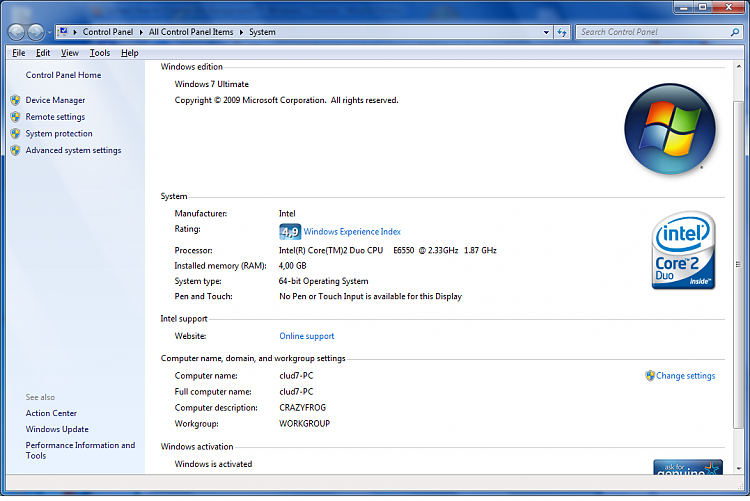Image resolution: width=750 pixels, height=501 pixels.
Task: Click the WORKGROUP value
Action: (x=305, y=423)
